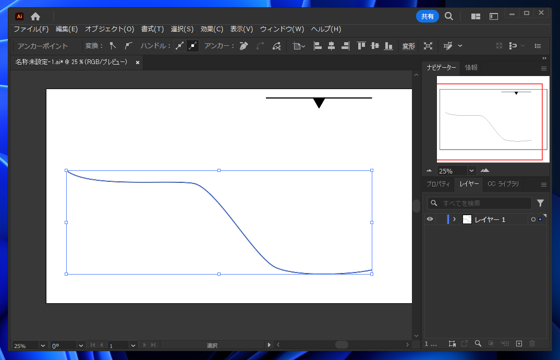This screenshot has height=360, width=560.
Task: Open navigator zoom 25% dropdown arrow
Action: (x=471, y=171)
